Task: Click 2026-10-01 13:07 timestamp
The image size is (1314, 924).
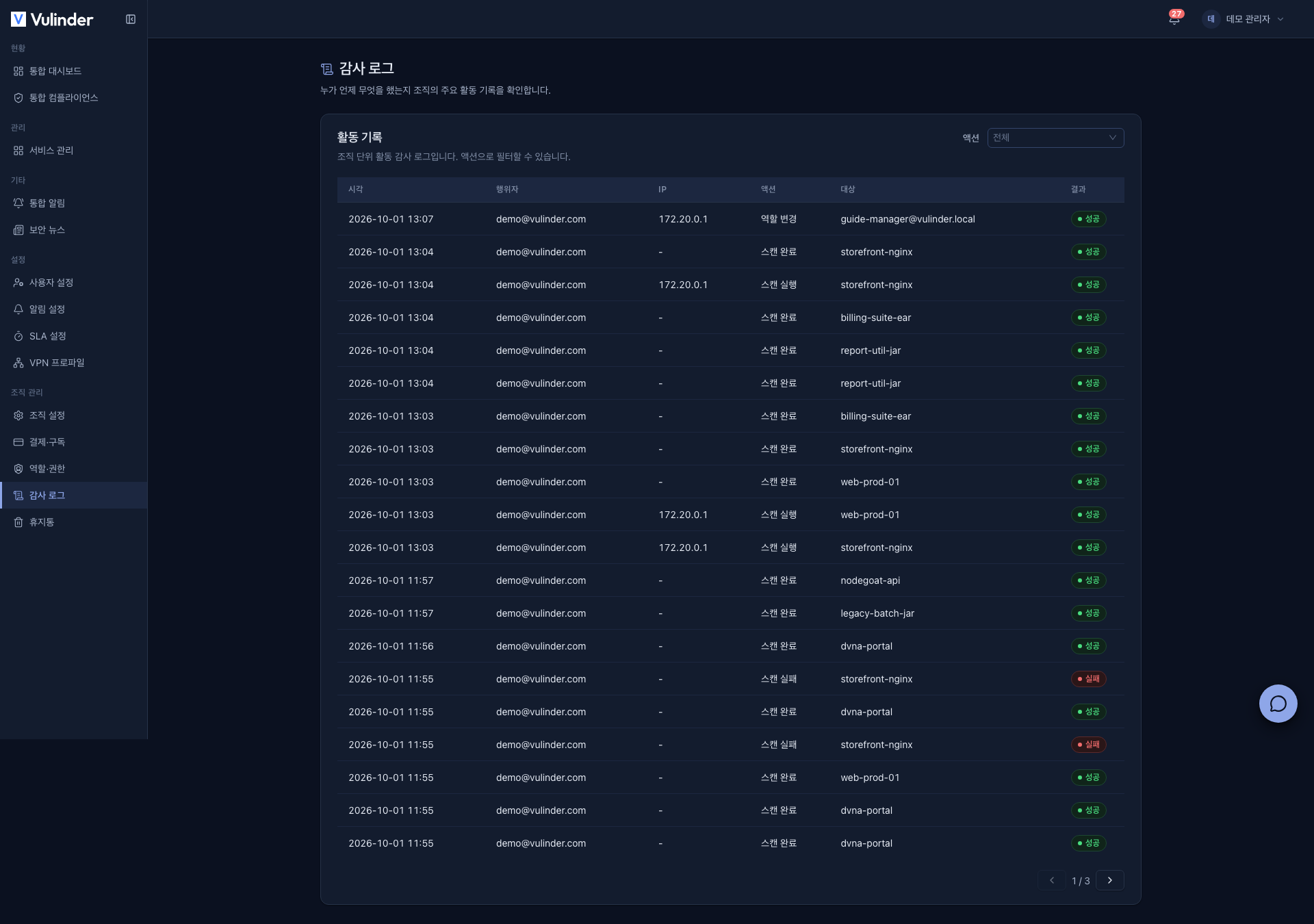Action: pos(391,219)
